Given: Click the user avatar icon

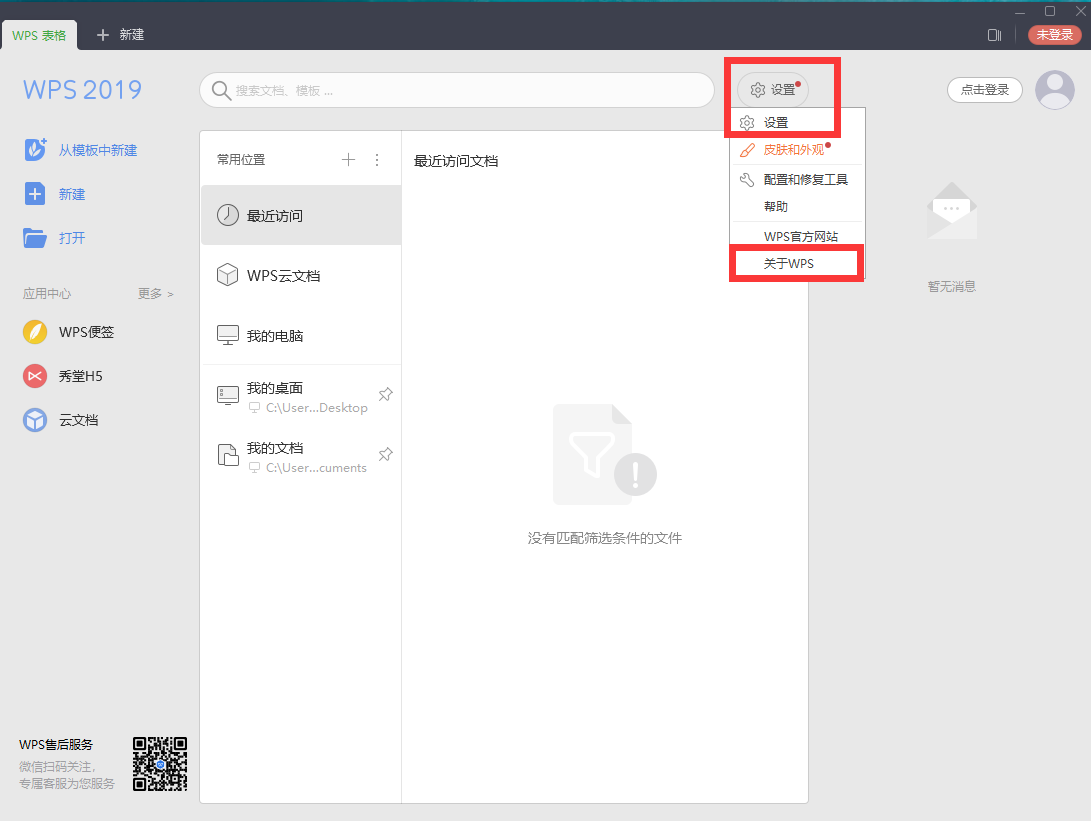Looking at the screenshot, I should (x=1055, y=90).
